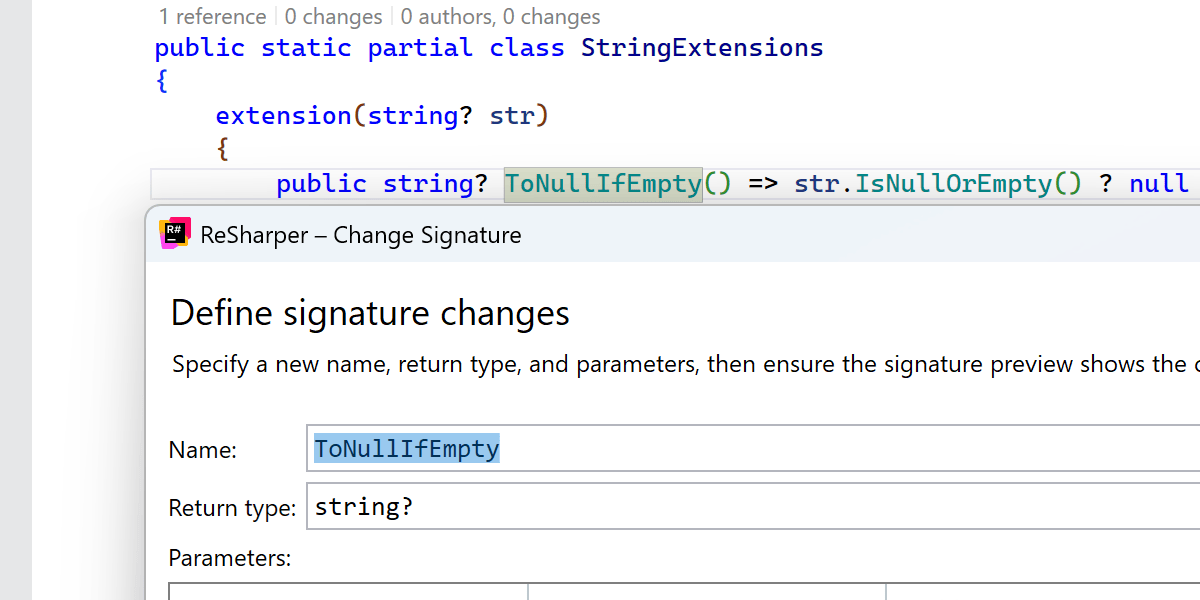Click the "partial" keyword in class declaration
The width and height of the screenshot is (1200, 600).
point(420,48)
